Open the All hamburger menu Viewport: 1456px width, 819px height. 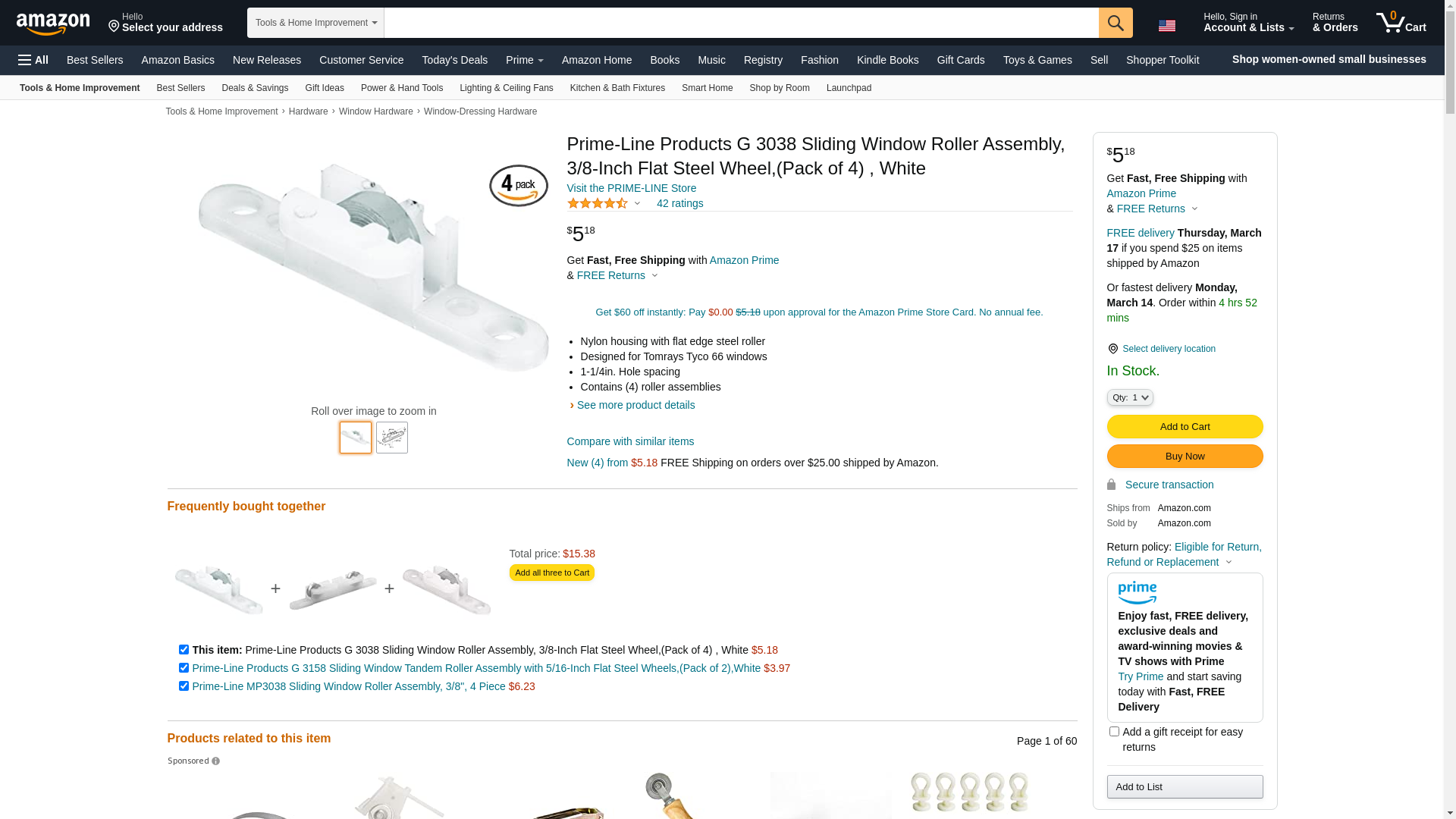click(x=33, y=60)
